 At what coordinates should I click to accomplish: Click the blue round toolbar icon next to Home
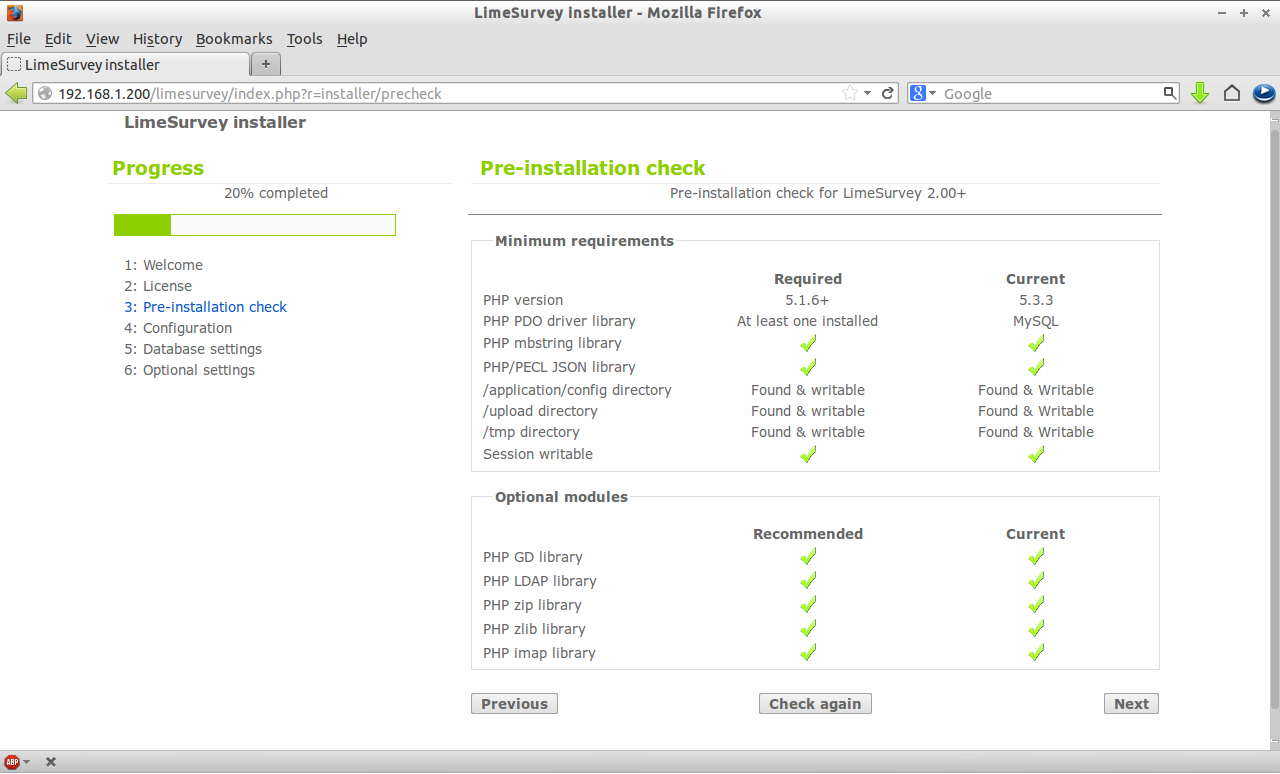(x=1264, y=93)
